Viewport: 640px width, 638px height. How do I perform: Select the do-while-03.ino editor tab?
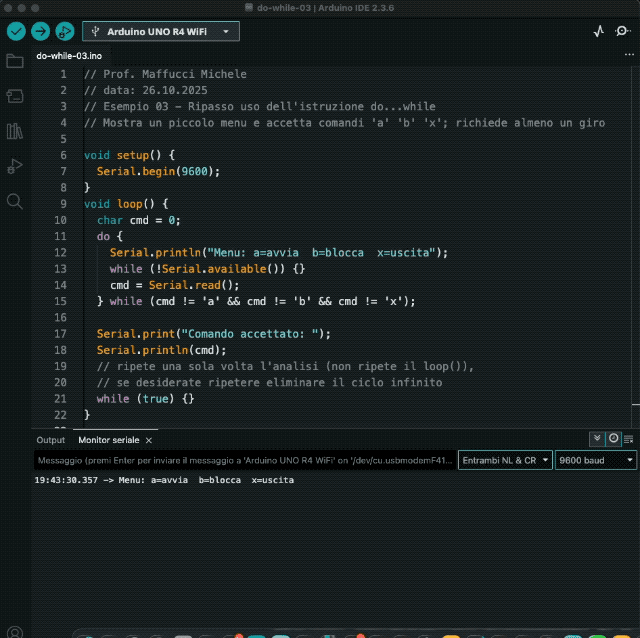69,56
